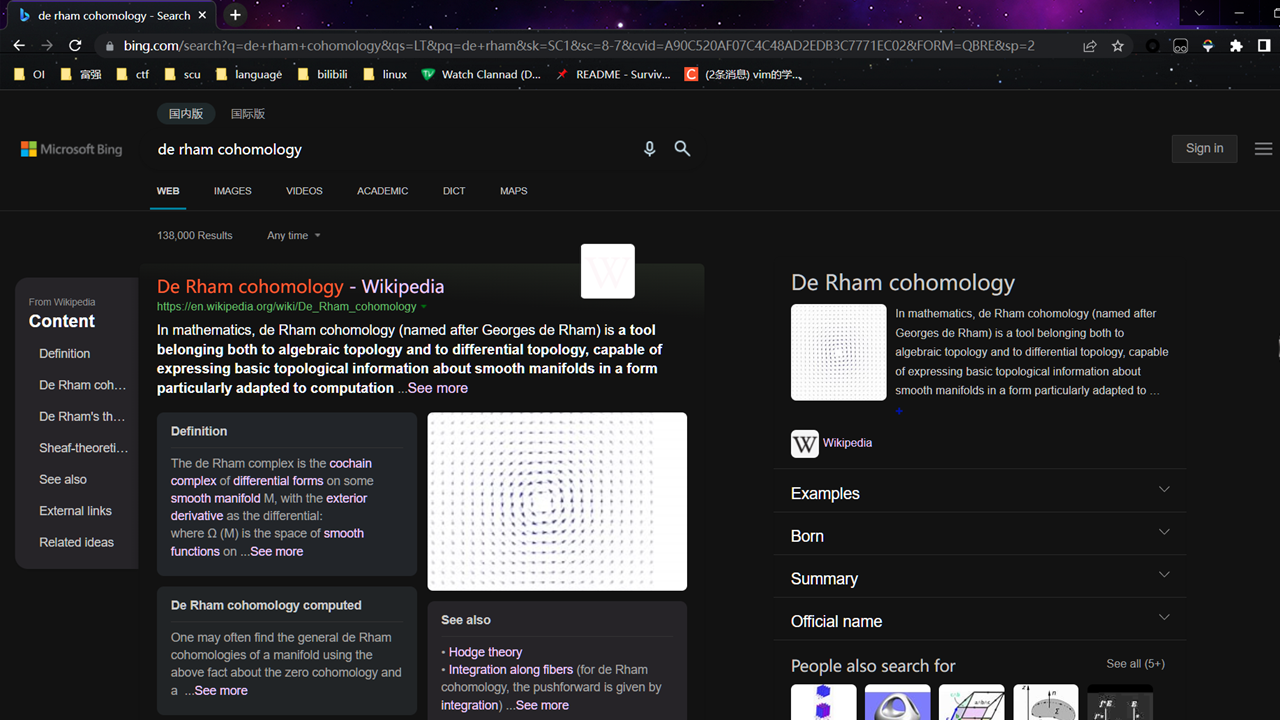Click the microphone voice search icon

[649, 149]
